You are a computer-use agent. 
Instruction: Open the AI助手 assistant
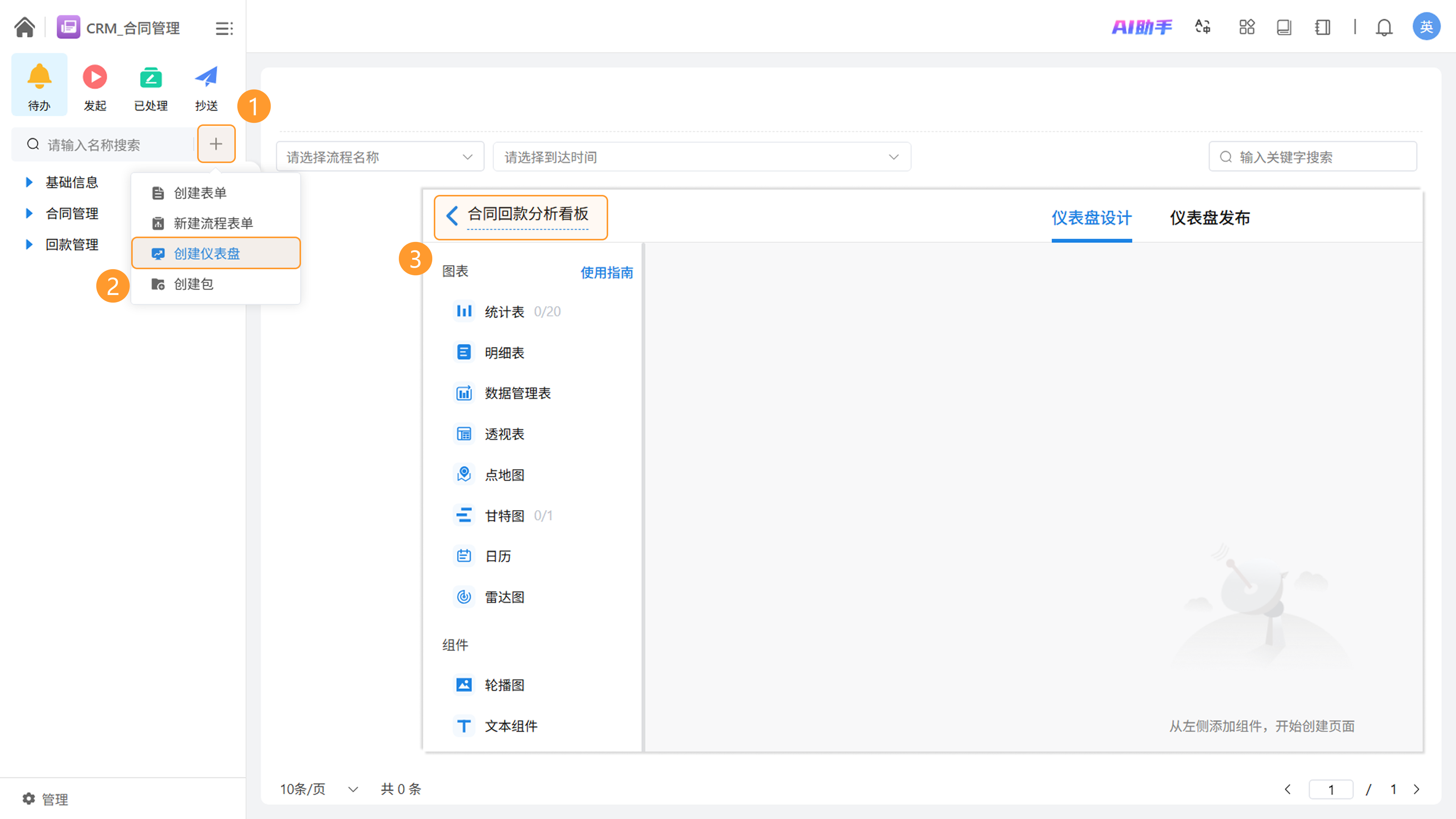pyautogui.click(x=1142, y=27)
